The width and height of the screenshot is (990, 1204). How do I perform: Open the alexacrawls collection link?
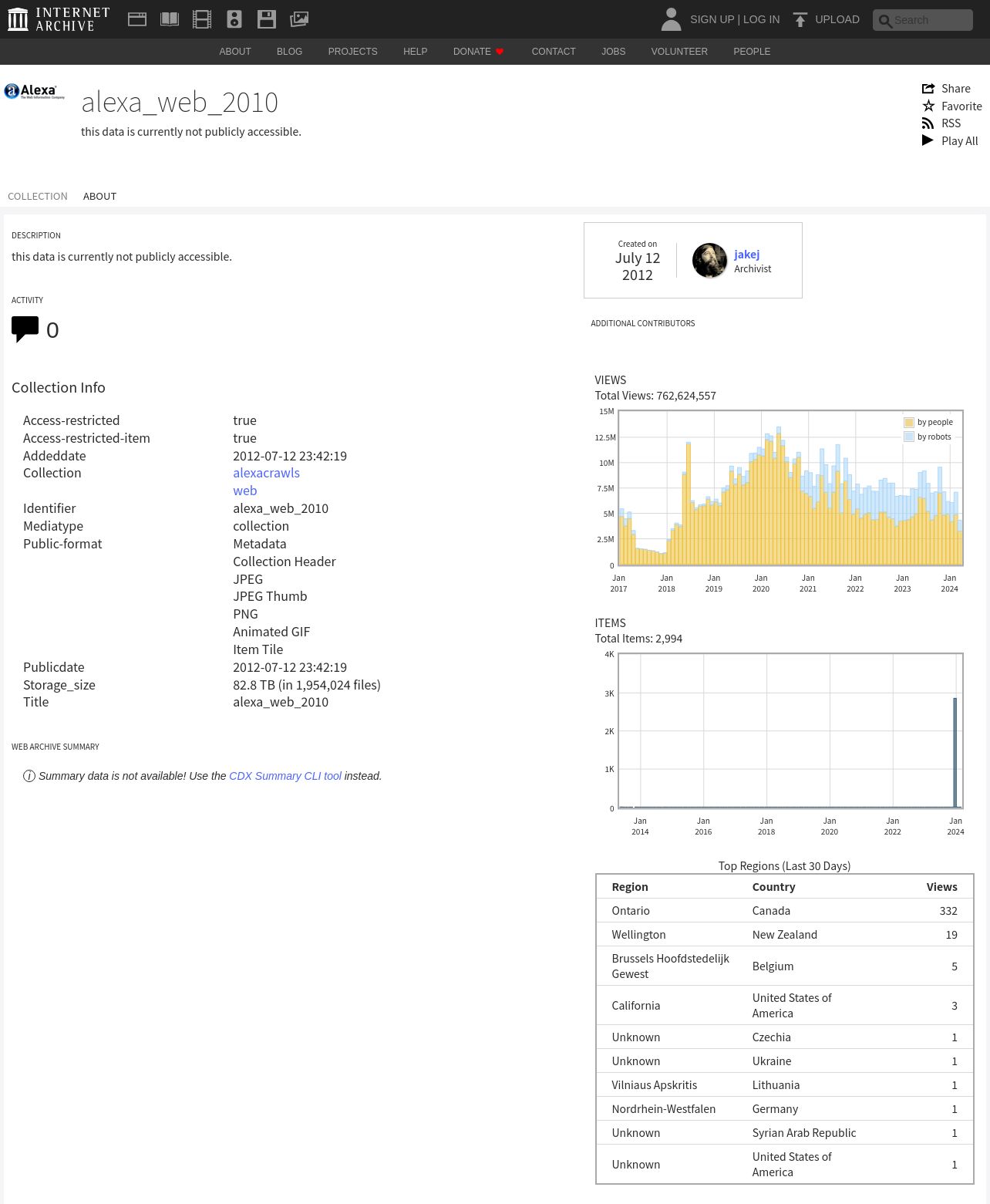coord(266,473)
